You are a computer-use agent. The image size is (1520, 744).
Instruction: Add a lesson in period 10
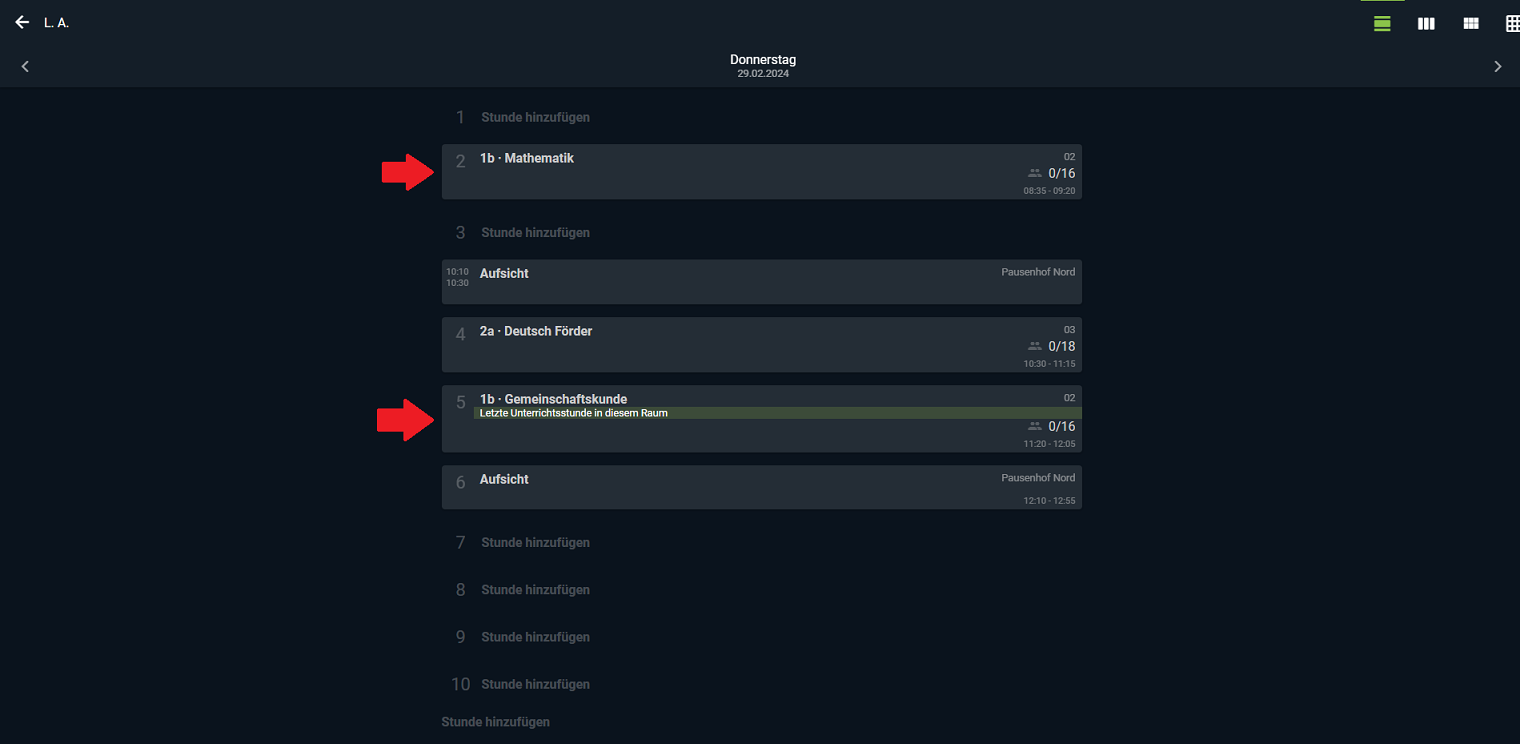[x=535, y=684]
